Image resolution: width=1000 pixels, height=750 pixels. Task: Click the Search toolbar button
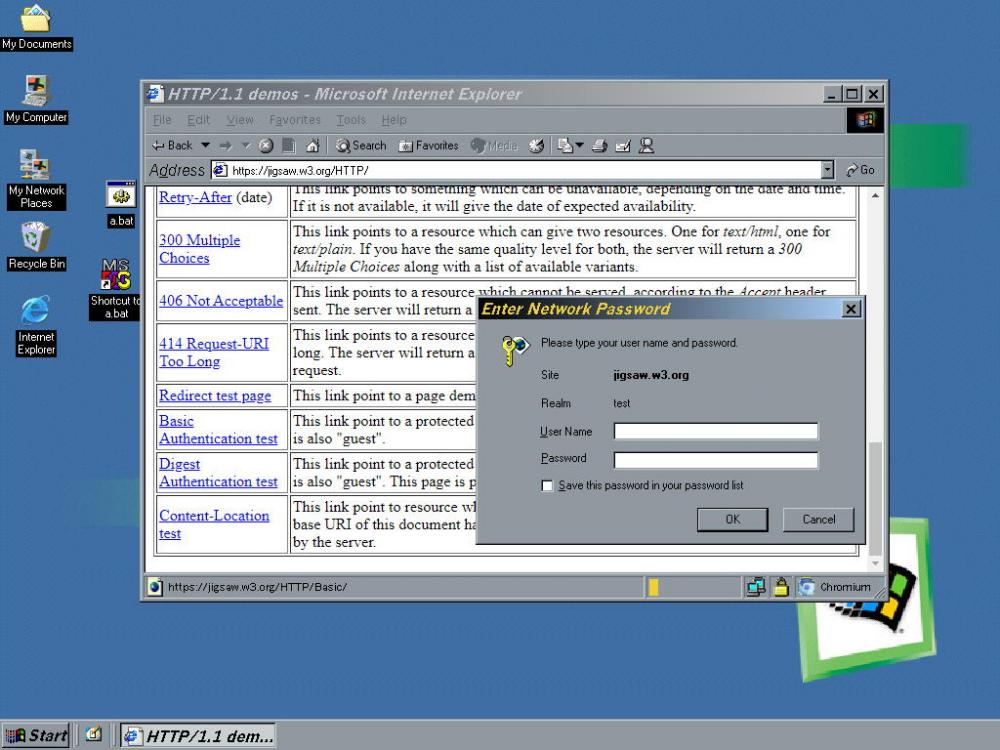pyautogui.click(x=361, y=146)
